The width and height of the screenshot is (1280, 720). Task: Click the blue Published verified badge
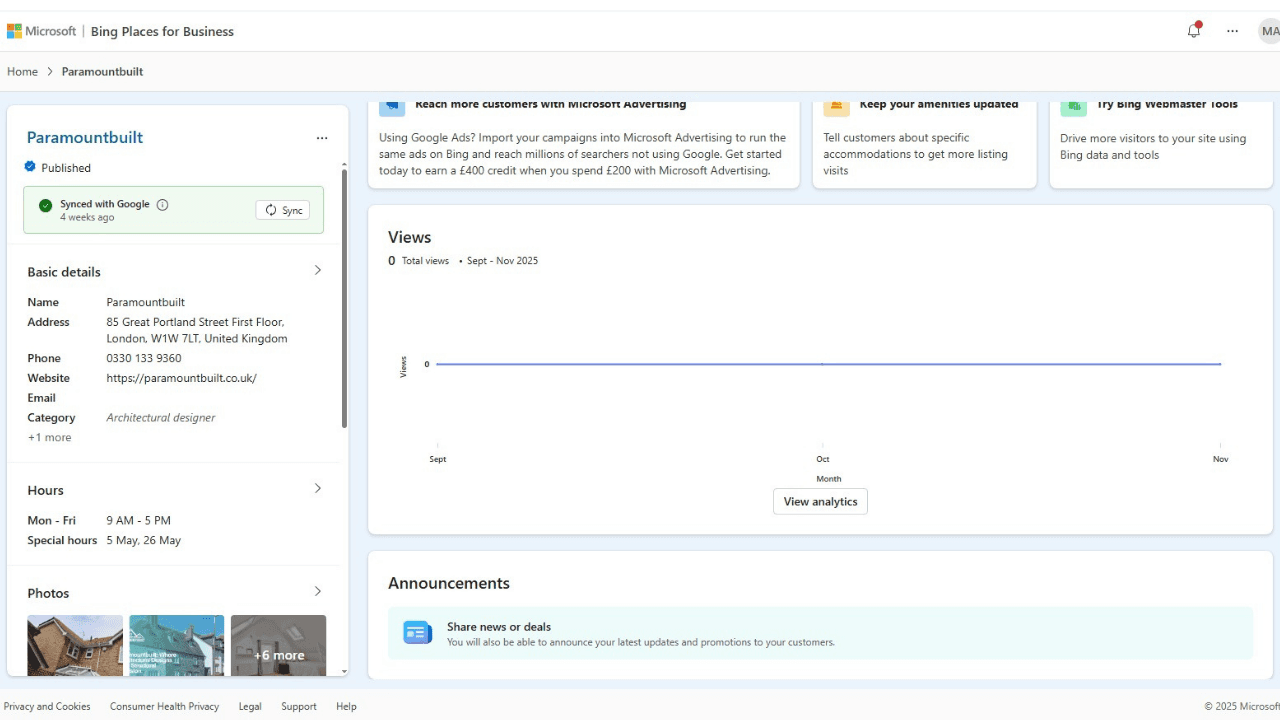coord(30,167)
